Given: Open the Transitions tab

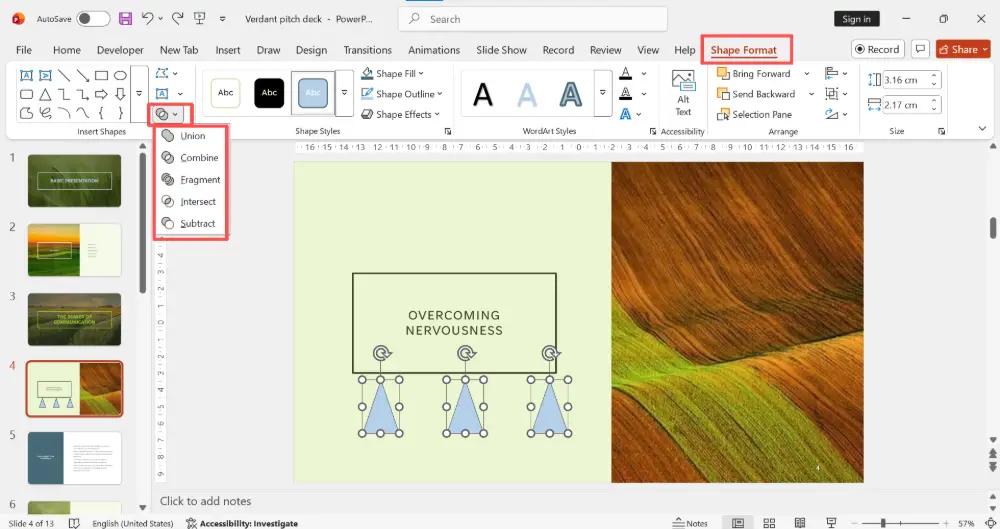Looking at the screenshot, I should click(x=367, y=50).
